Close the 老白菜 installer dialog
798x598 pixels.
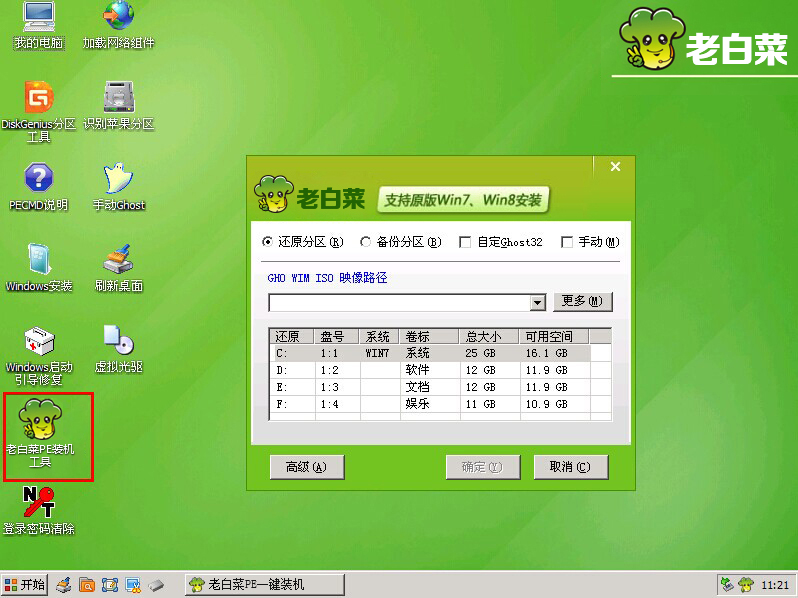(615, 166)
